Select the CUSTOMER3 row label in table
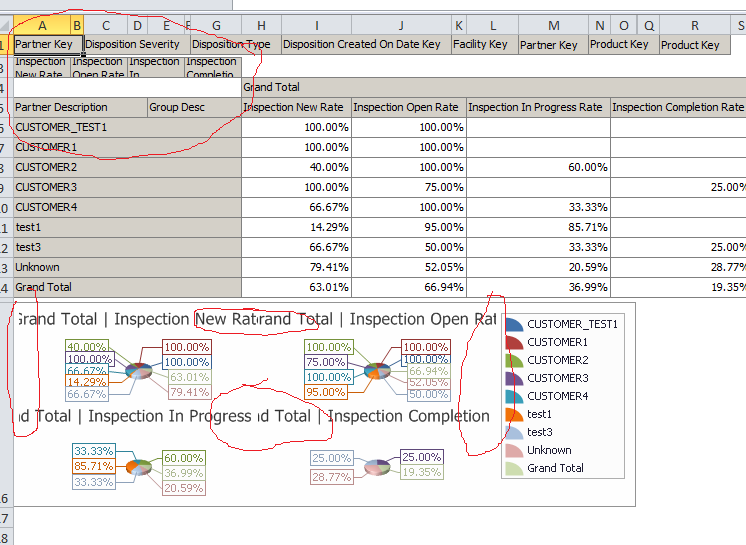The width and height of the screenshot is (746, 545). [x=127, y=187]
